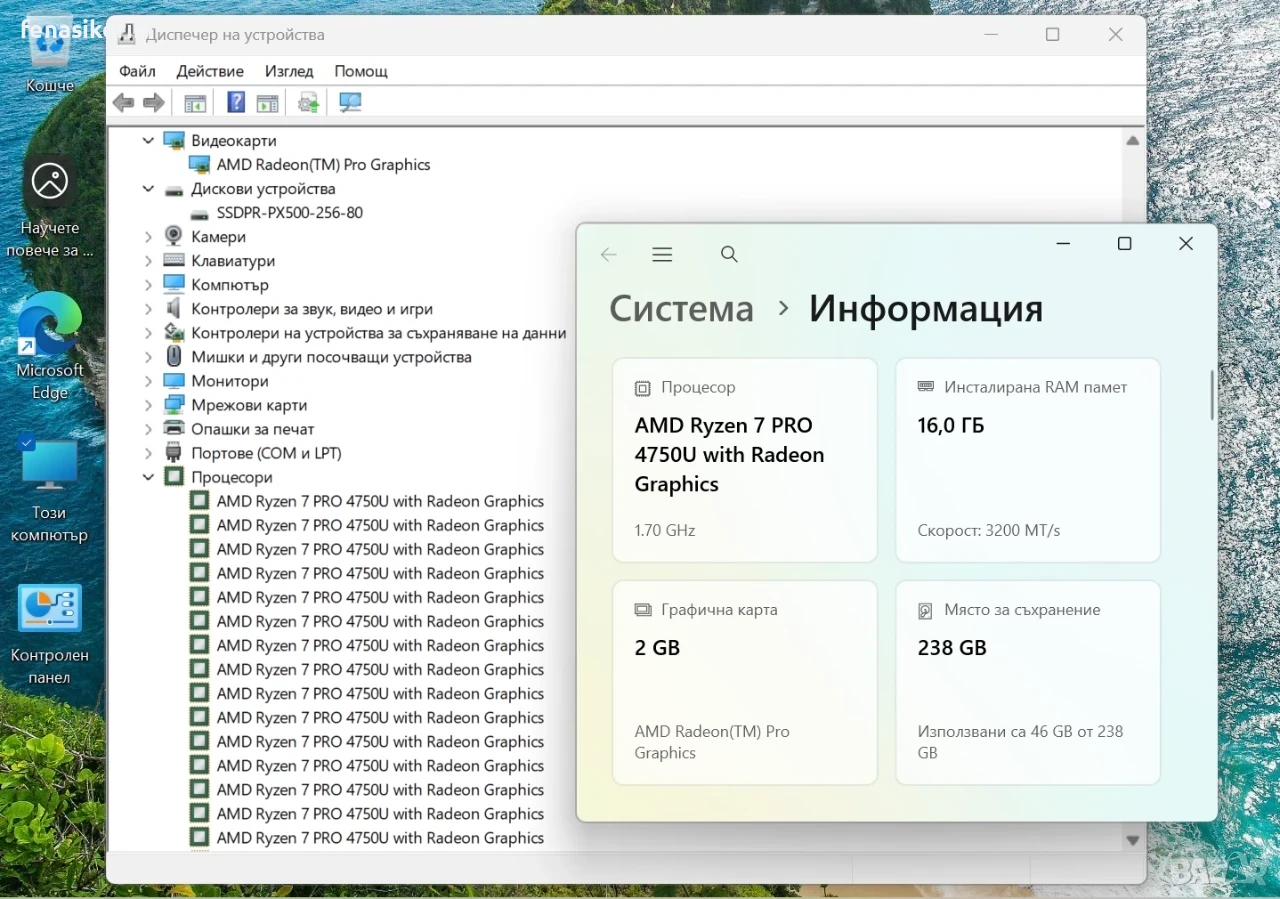This screenshot has height=899, width=1280.
Task: Select the Този компютър desktop icon
Action: [50, 490]
